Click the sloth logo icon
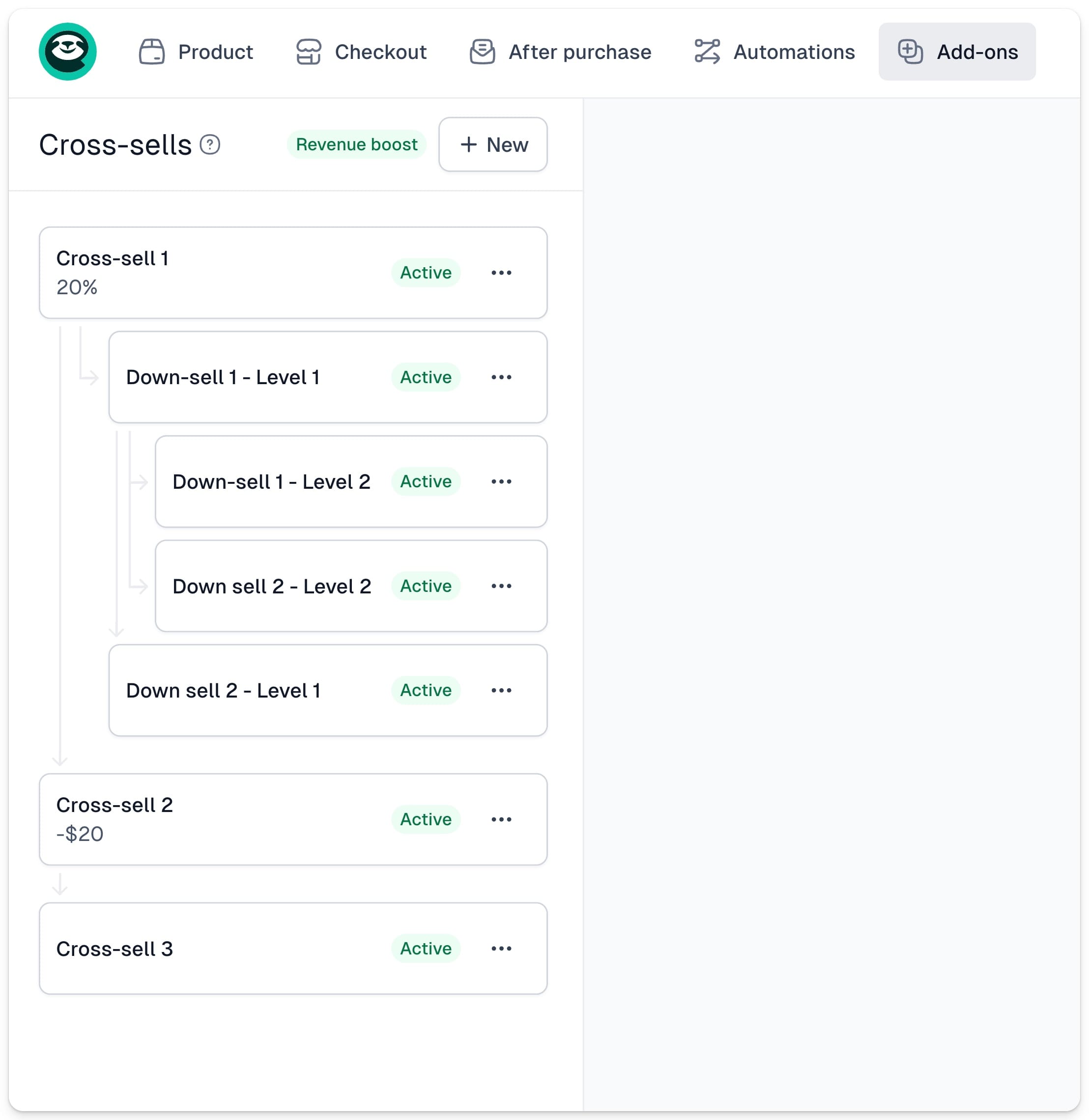Viewport: 1089px width, 1120px height. [x=67, y=52]
